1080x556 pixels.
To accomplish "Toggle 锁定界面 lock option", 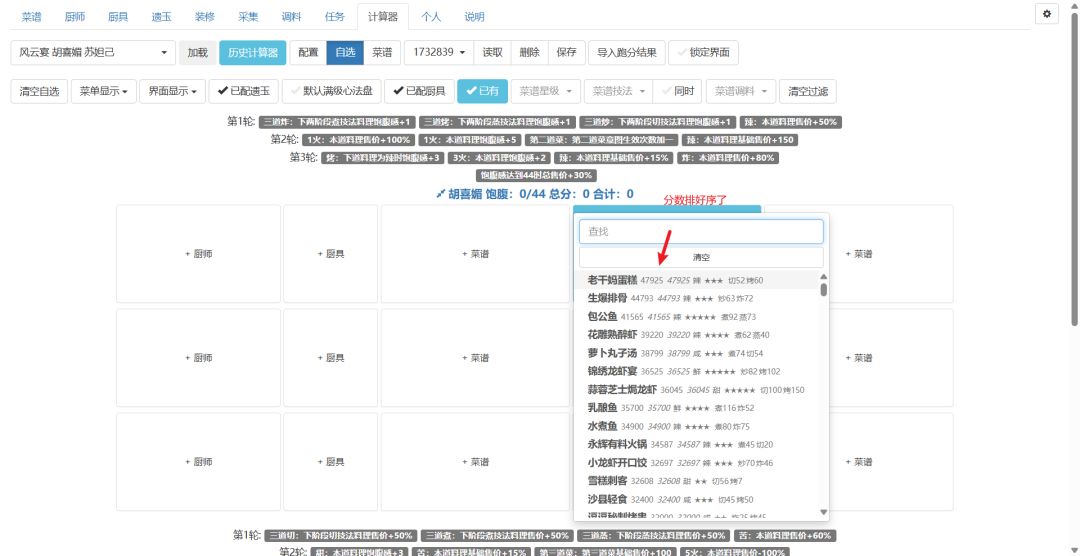I will click(703, 52).
